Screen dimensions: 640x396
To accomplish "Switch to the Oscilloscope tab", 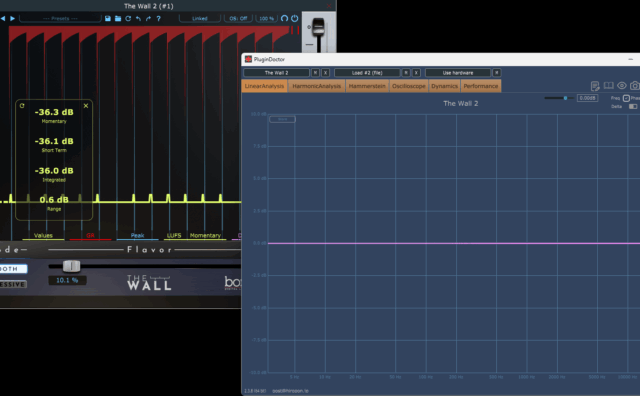I will pos(409,86).
